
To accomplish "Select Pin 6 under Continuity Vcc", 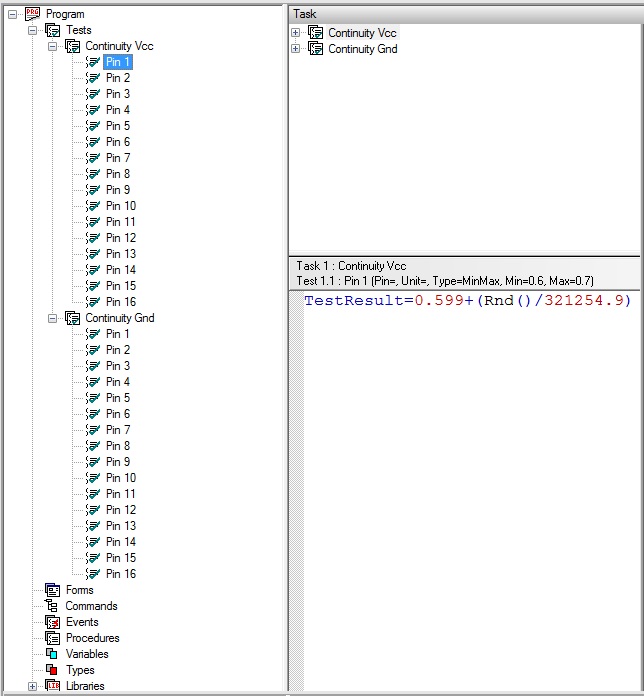I will click(x=118, y=142).
